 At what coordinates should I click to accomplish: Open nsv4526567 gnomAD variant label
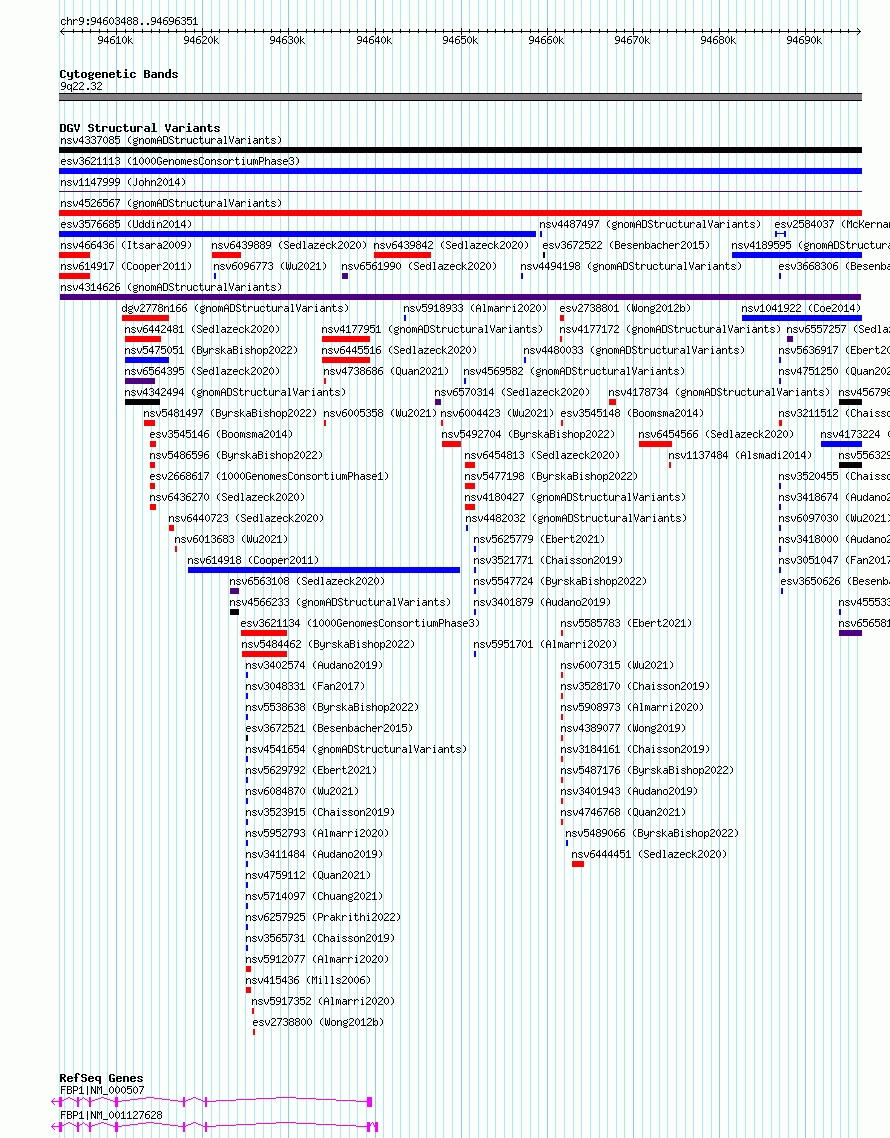tap(171, 203)
